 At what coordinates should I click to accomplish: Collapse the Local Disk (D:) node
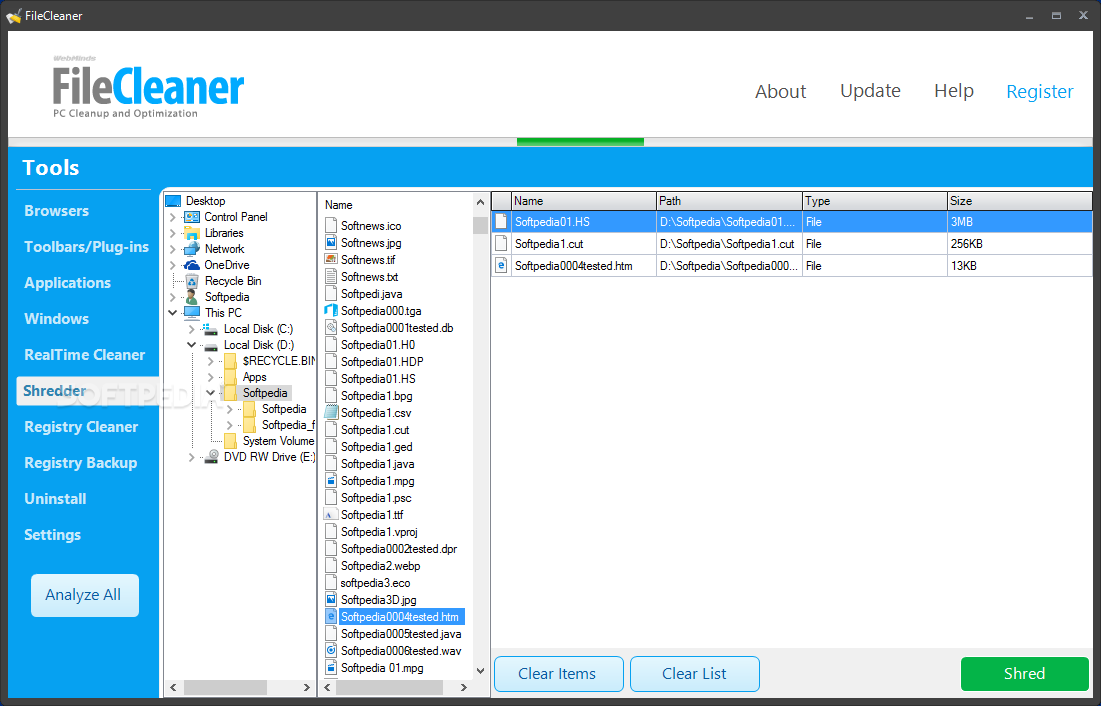click(191, 345)
